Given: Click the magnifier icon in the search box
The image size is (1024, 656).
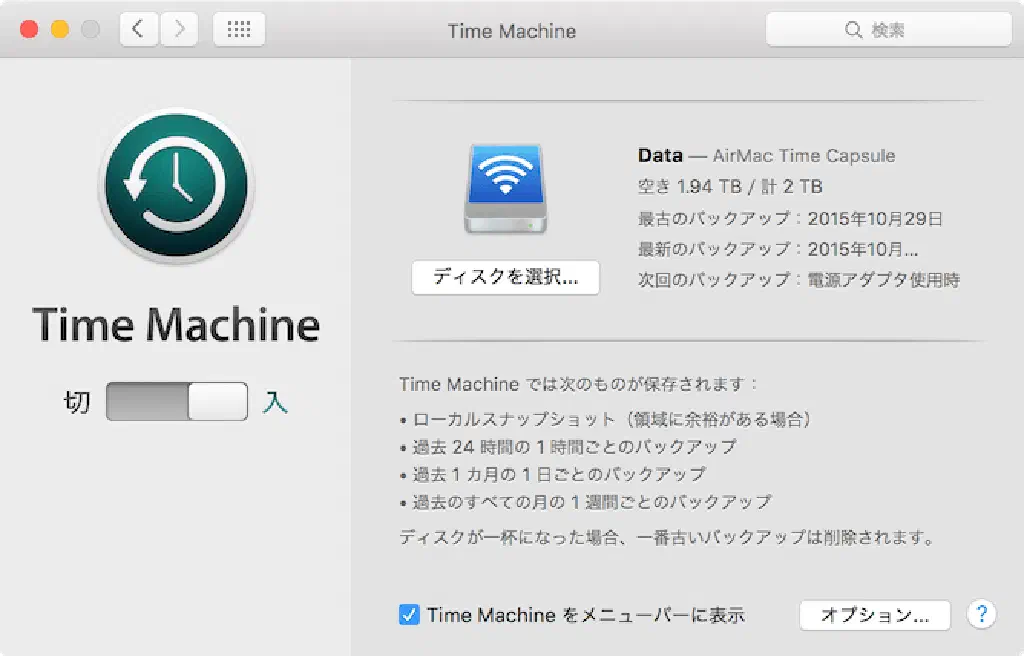Looking at the screenshot, I should [853, 31].
